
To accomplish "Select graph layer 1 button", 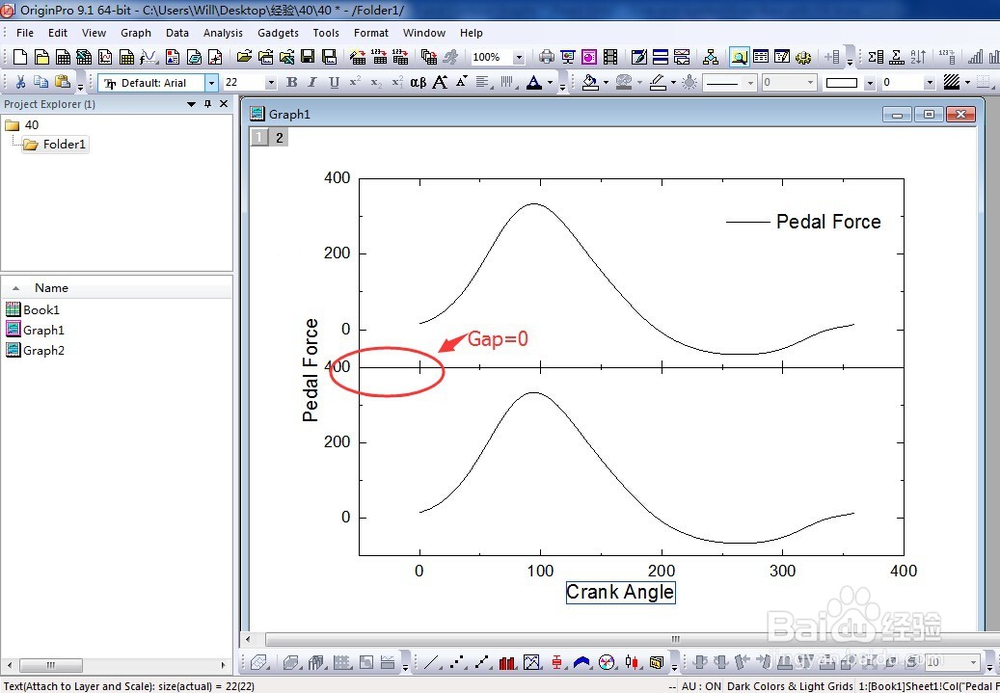I will click(x=259, y=137).
